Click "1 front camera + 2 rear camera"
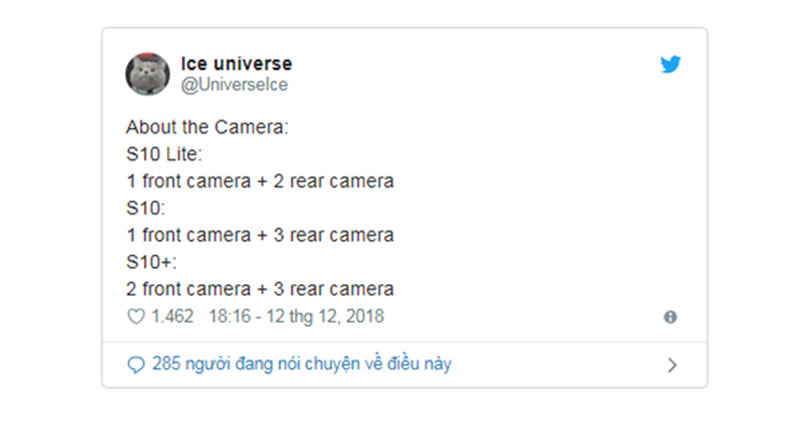 pyautogui.click(x=259, y=182)
